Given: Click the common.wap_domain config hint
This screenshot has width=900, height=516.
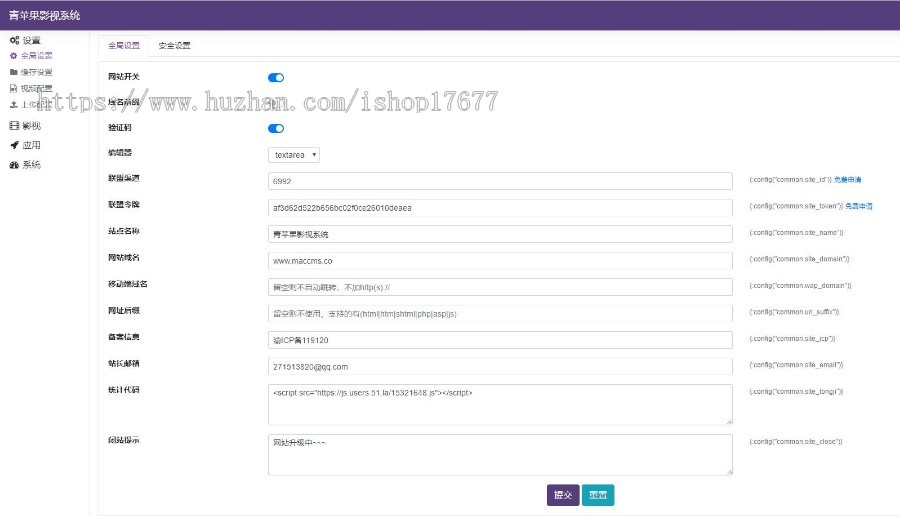Looking at the screenshot, I should tap(800, 285).
